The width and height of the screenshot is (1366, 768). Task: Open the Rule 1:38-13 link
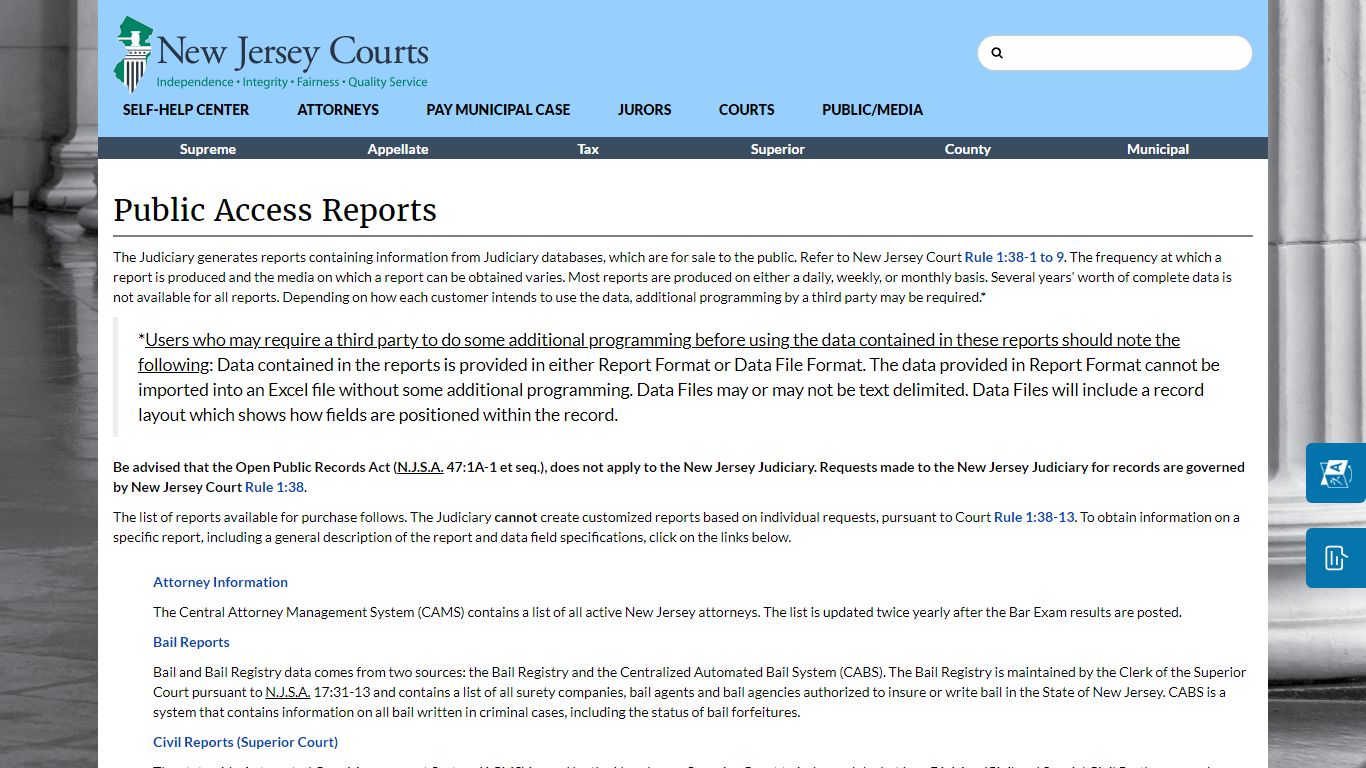point(1034,517)
